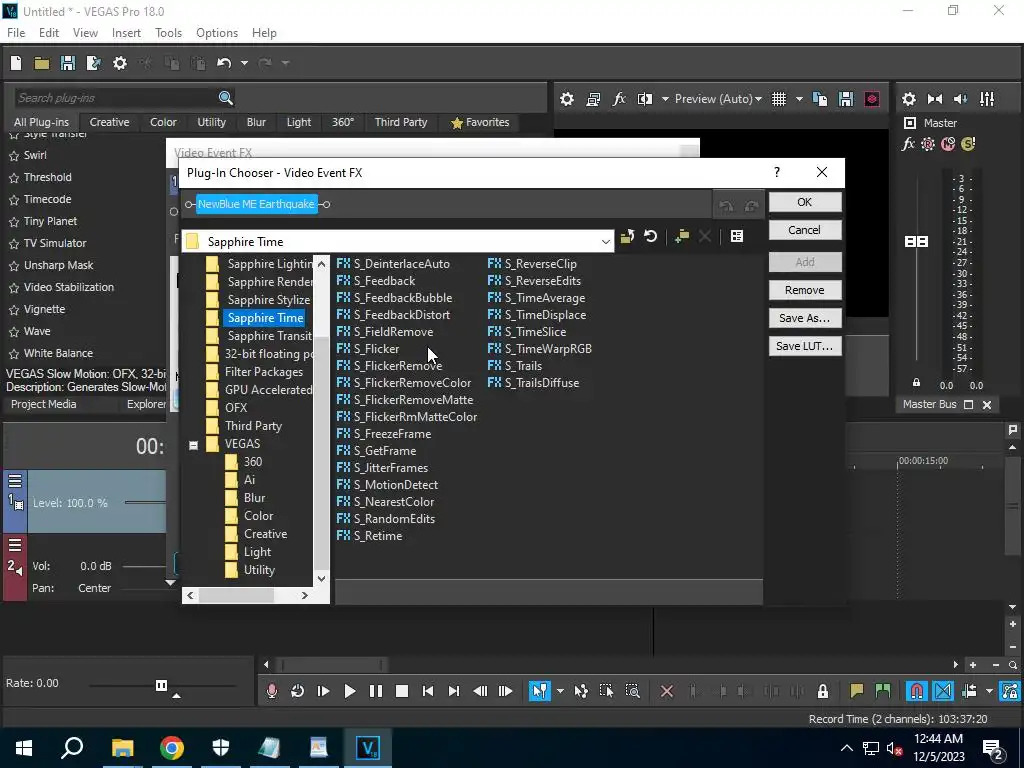
Task: Click the Pause button in transport bar
Action: click(x=376, y=691)
